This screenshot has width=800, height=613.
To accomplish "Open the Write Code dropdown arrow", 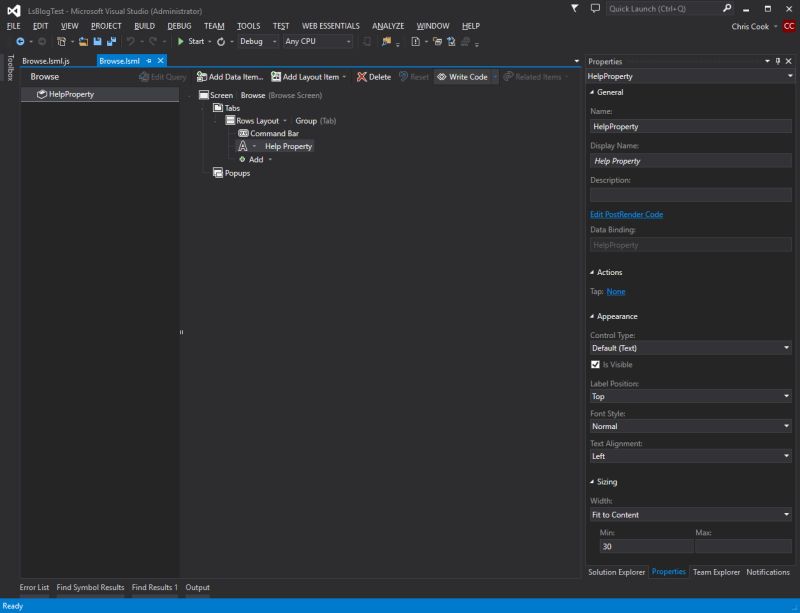I will (494, 77).
